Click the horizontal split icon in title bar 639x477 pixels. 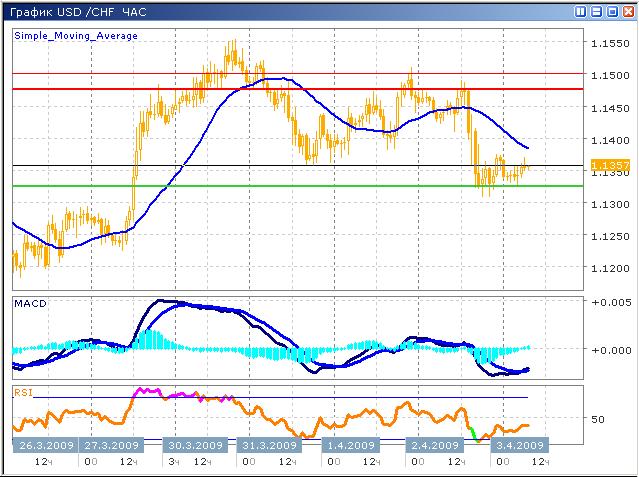pos(597,11)
